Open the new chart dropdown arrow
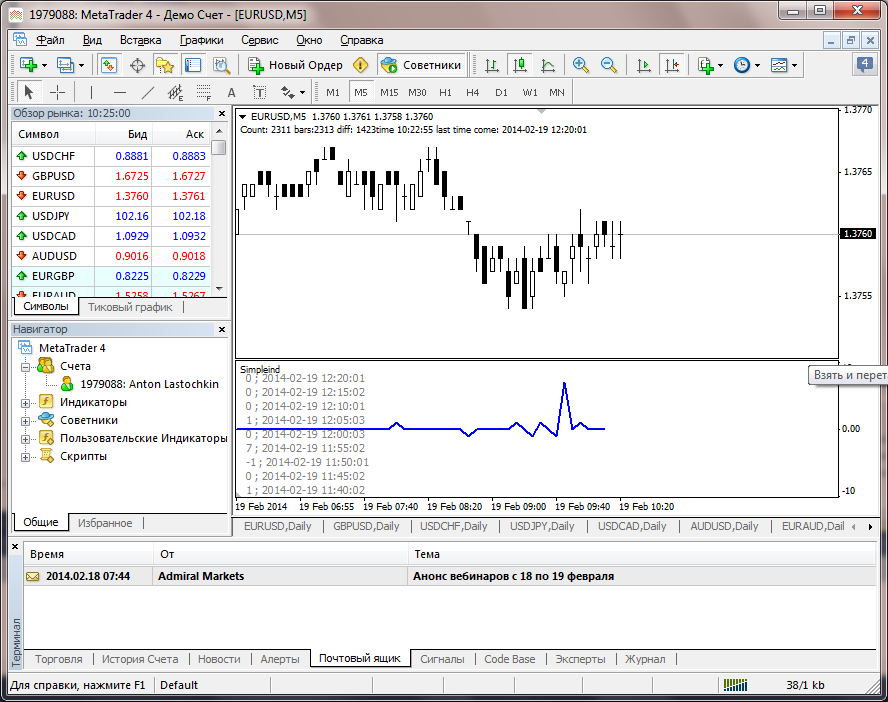888x702 pixels. (46, 65)
